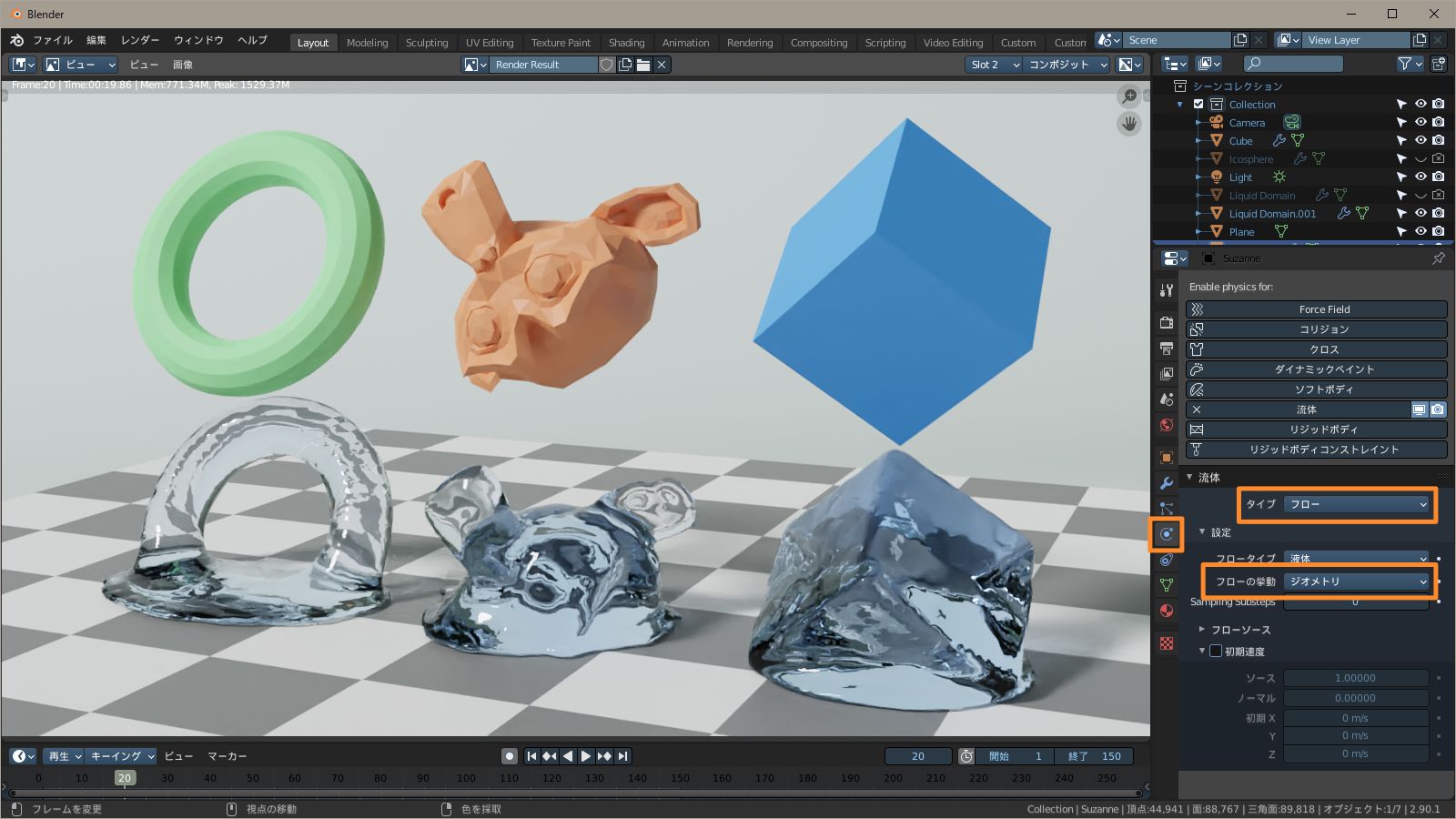
Task: Click the Cube modifier wrench icon in Outliner
Action: [1279, 141]
